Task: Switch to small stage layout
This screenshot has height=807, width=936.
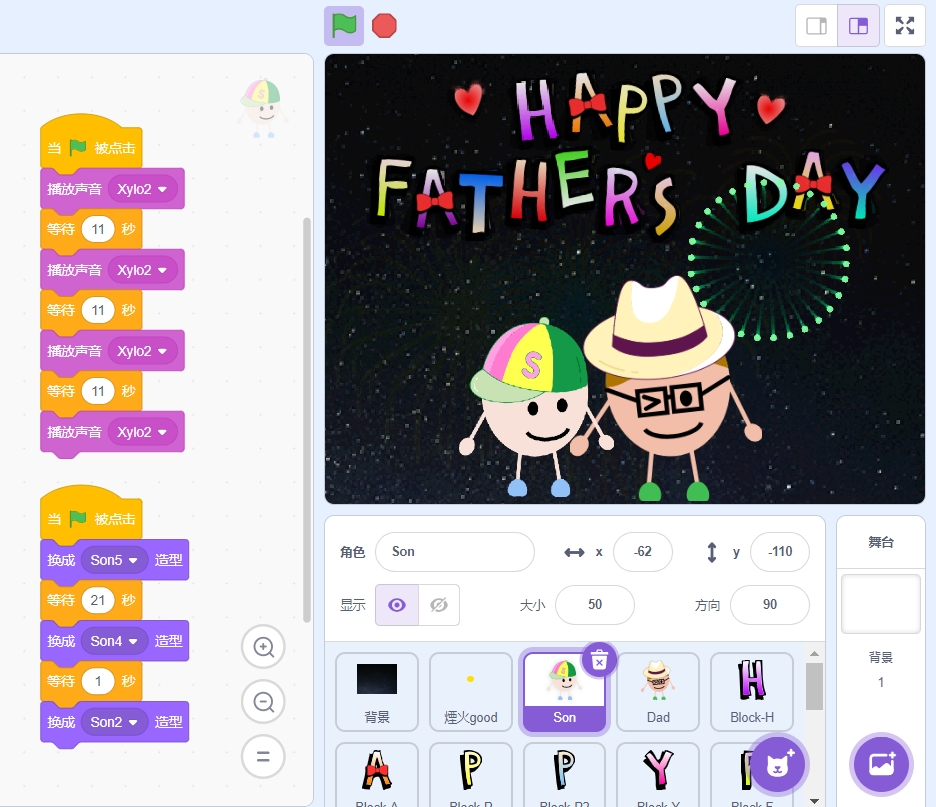Action: pyautogui.click(x=816, y=26)
